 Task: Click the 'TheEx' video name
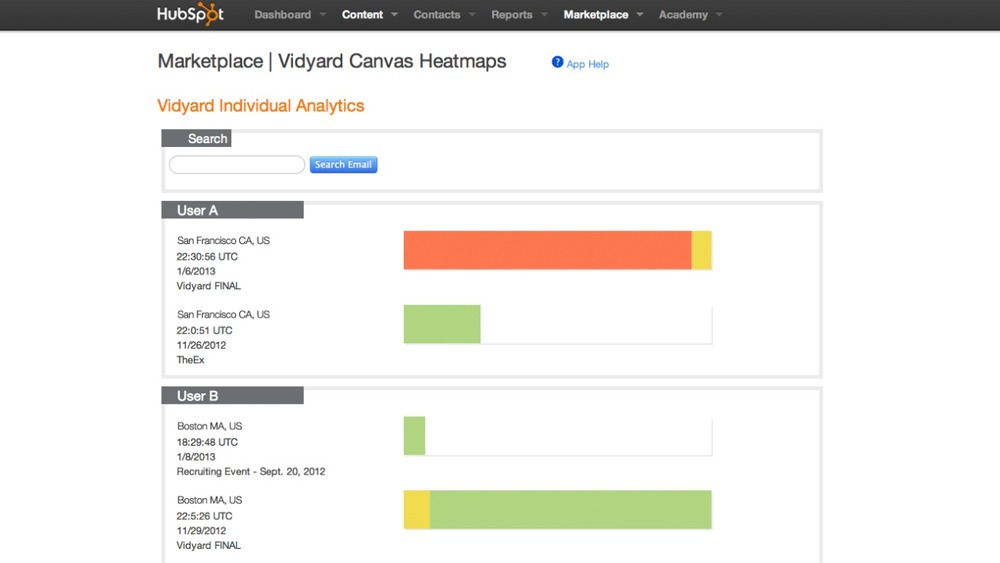pyautogui.click(x=191, y=360)
